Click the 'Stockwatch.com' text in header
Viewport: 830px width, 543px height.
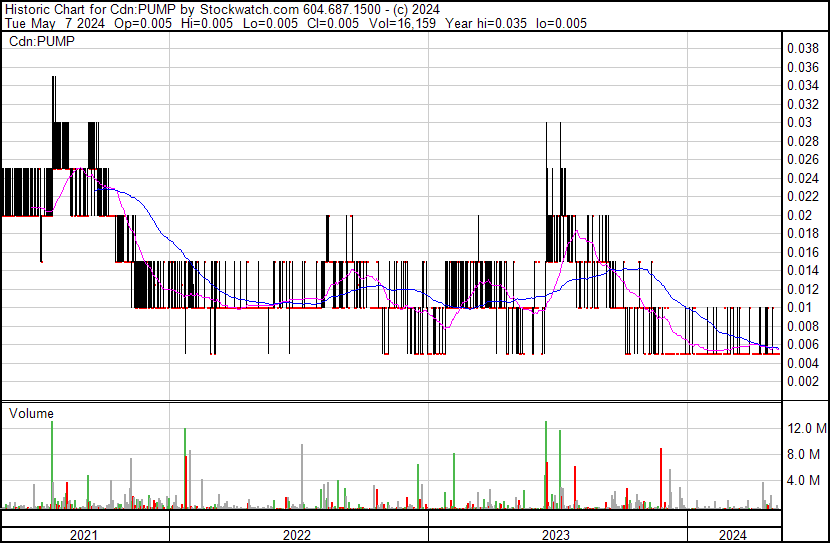(x=249, y=10)
